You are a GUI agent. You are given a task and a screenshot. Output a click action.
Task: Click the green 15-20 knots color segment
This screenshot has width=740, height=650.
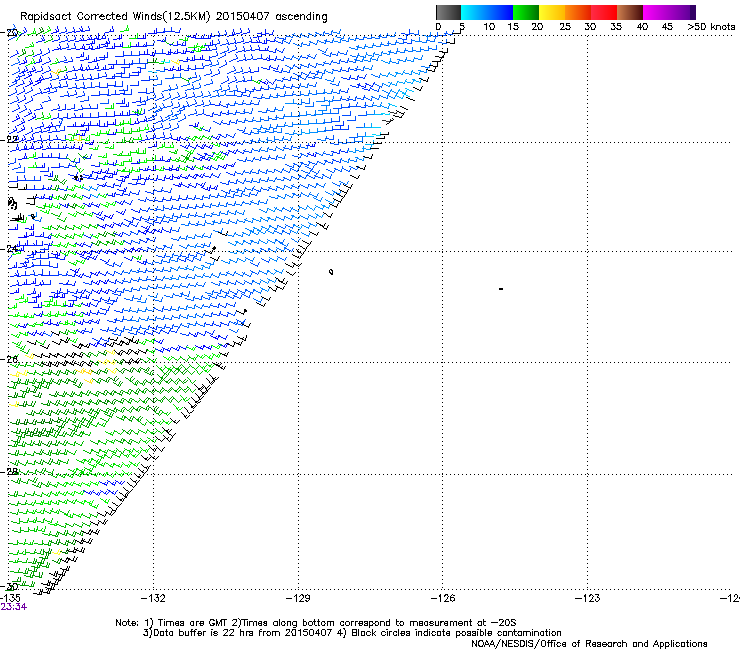[x=526, y=12]
